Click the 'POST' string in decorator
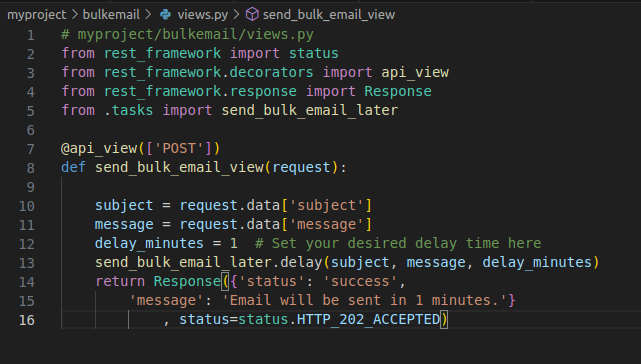 [x=179, y=148]
